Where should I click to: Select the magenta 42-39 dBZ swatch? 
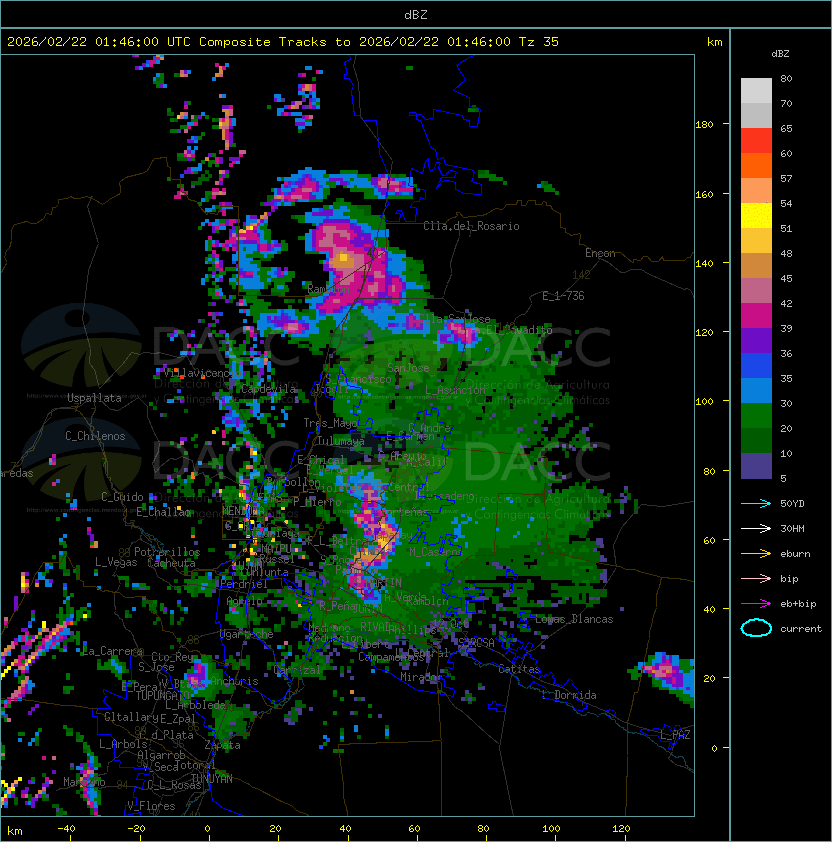click(x=756, y=315)
